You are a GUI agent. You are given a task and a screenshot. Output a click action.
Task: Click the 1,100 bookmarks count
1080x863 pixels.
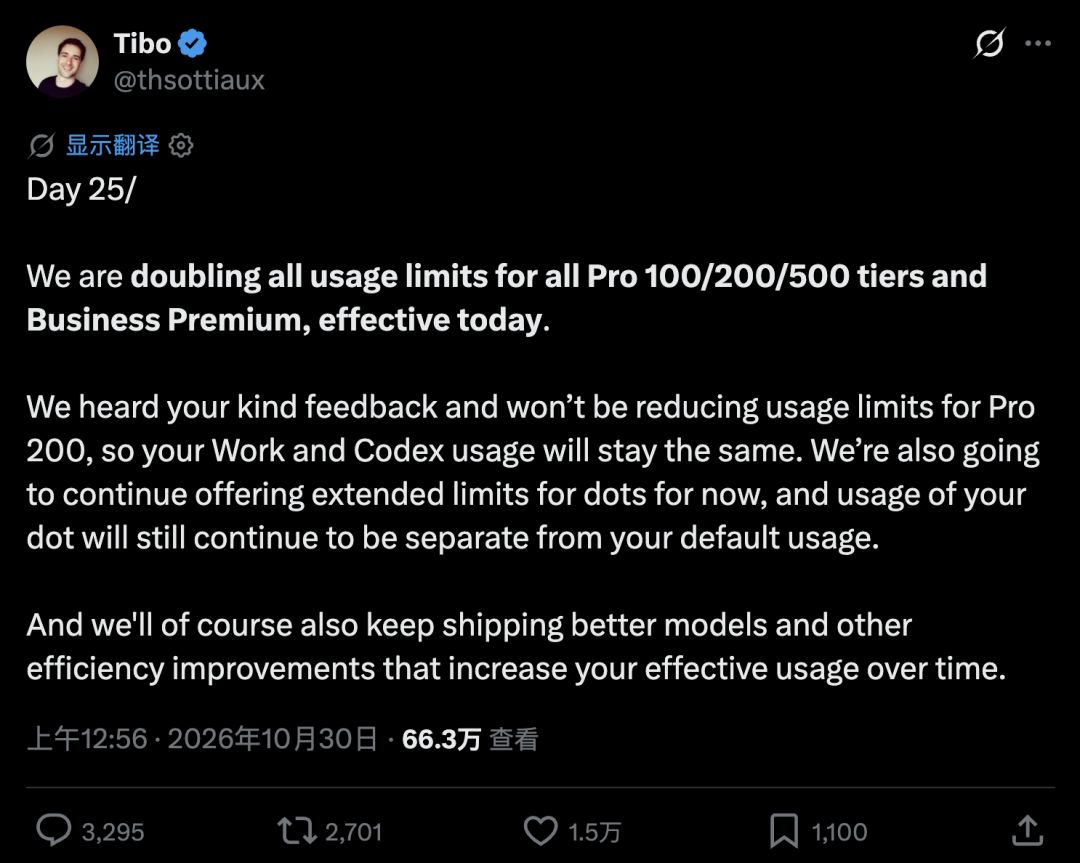pyautogui.click(x=839, y=832)
